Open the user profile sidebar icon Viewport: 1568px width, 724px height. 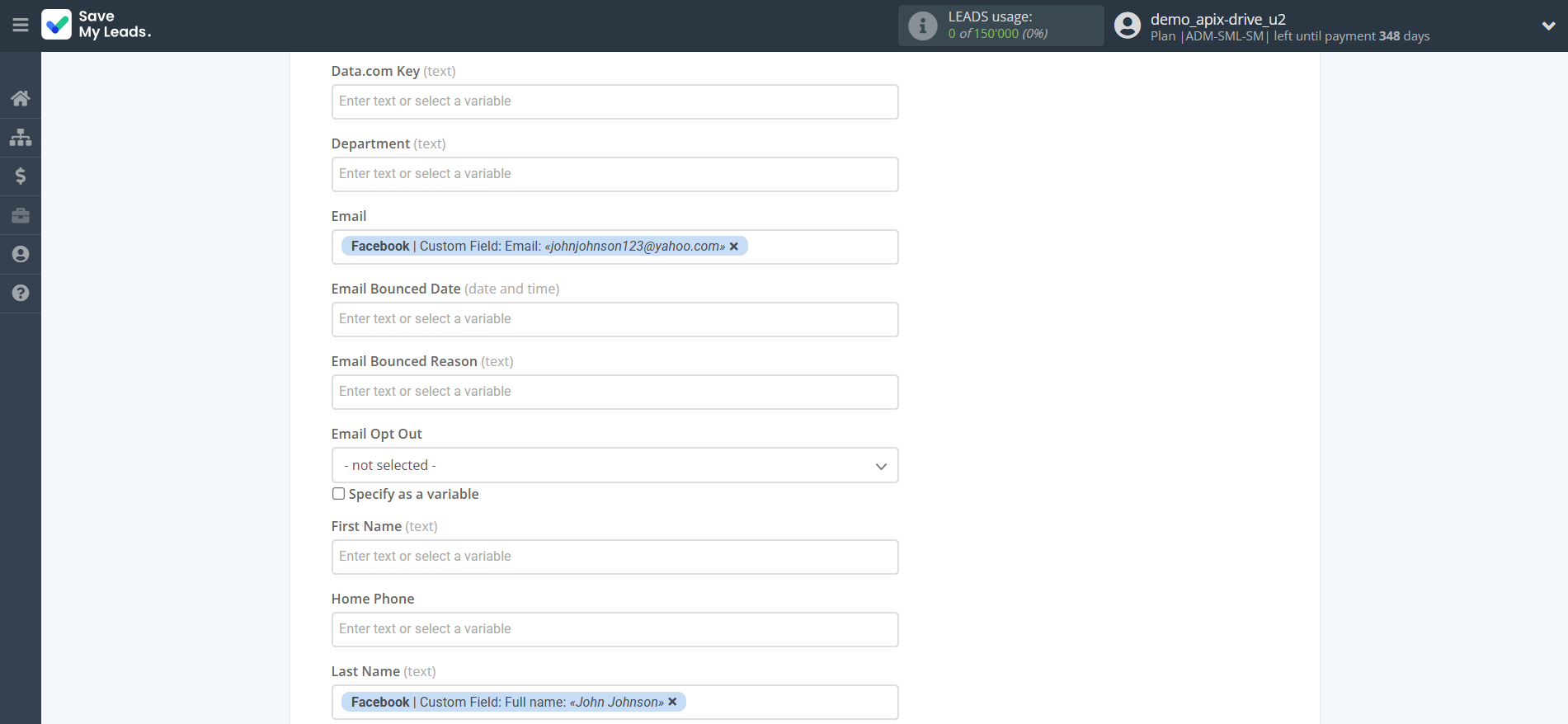pos(21,254)
